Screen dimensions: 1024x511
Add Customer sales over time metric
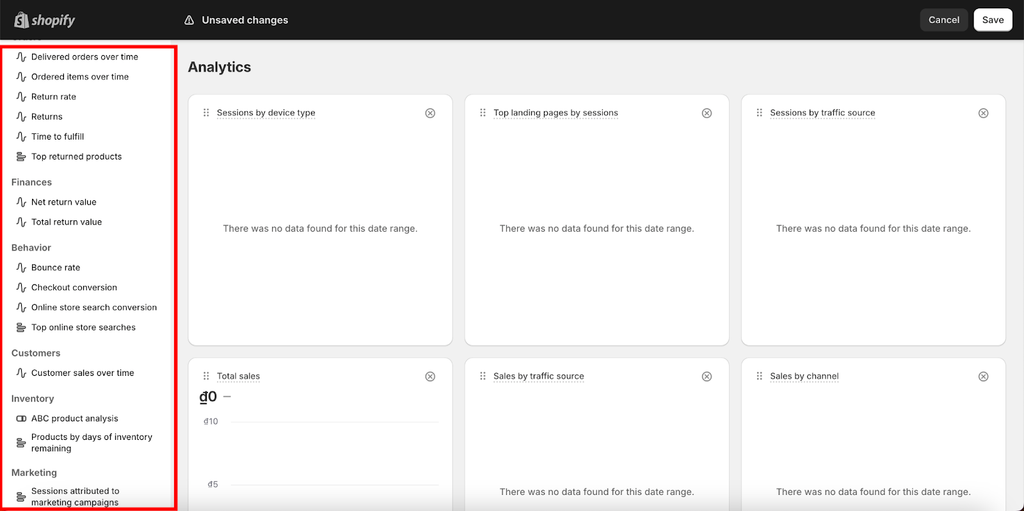(83, 373)
